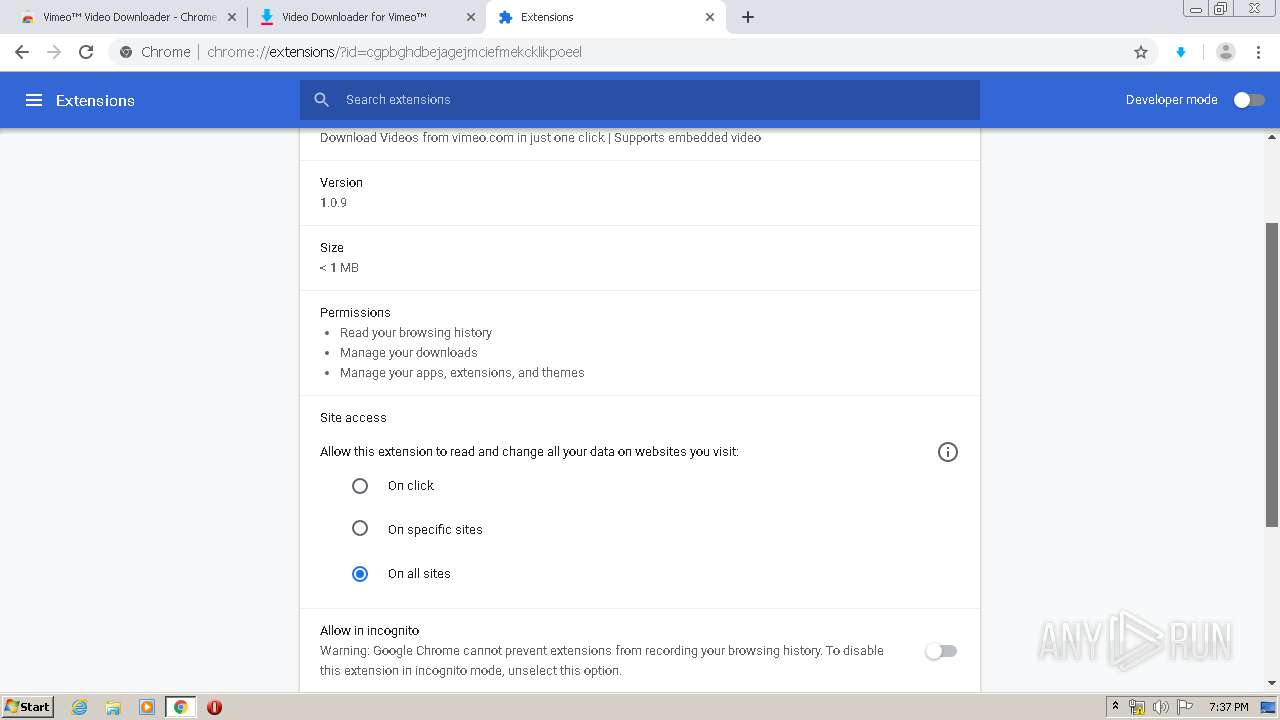Click the page vertical scrollbar thumb
Image resolution: width=1280 pixels, height=720 pixels.
(1272, 375)
